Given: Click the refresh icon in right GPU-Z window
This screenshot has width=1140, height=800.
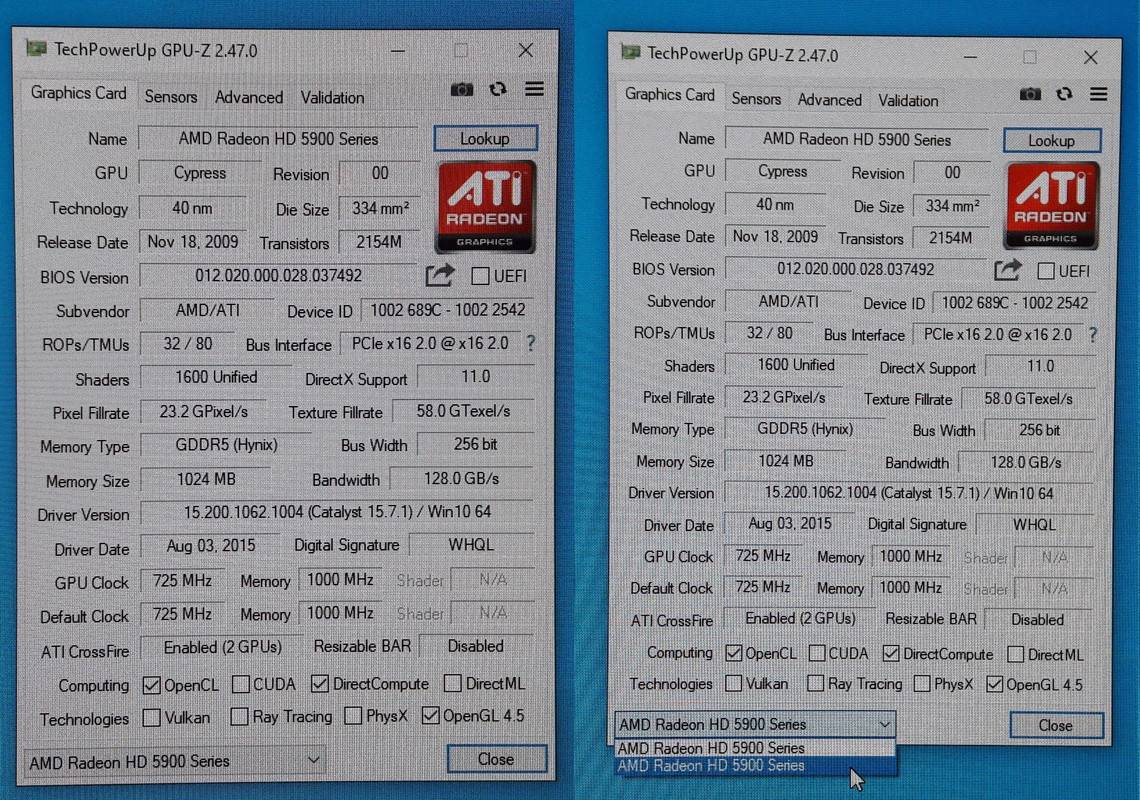Looking at the screenshot, I should click(1064, 93).
